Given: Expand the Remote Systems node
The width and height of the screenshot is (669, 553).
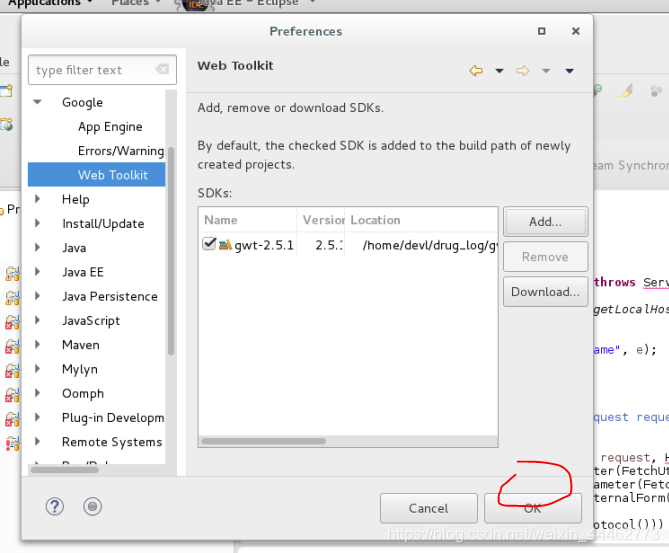Looking at the screenshot, I should (38, 442).
